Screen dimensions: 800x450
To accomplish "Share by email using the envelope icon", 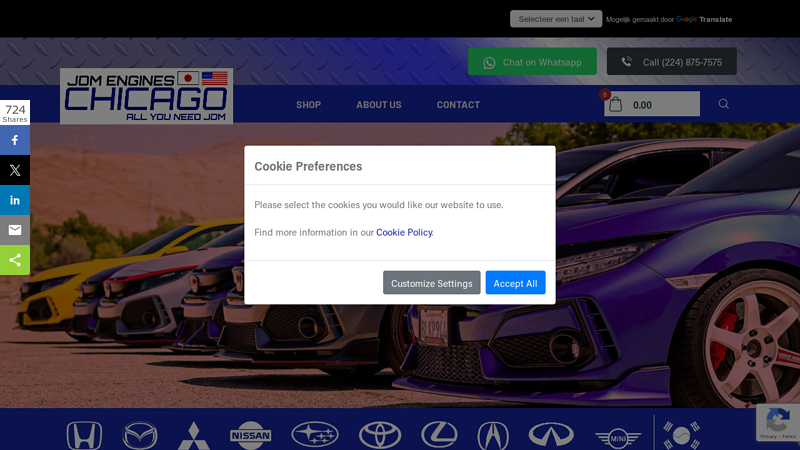I will (x=15, y=230).
